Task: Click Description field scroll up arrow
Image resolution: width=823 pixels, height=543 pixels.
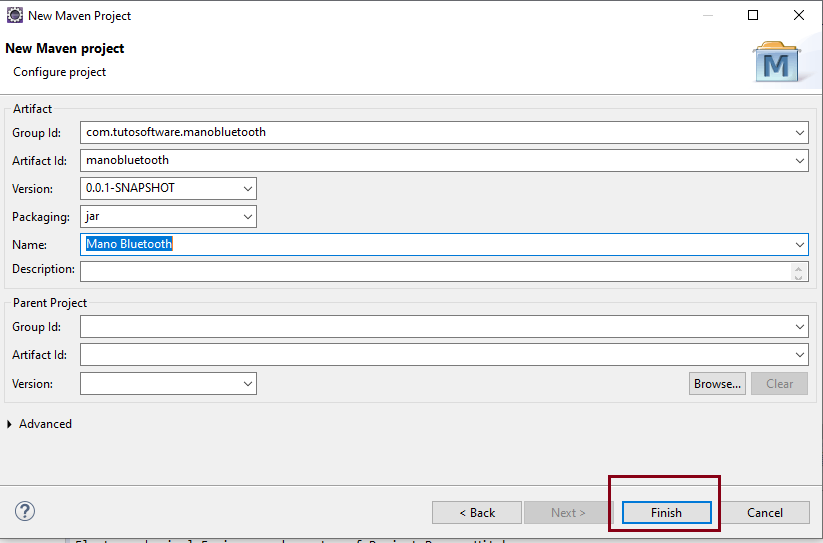Action: [x=798, y=268]
